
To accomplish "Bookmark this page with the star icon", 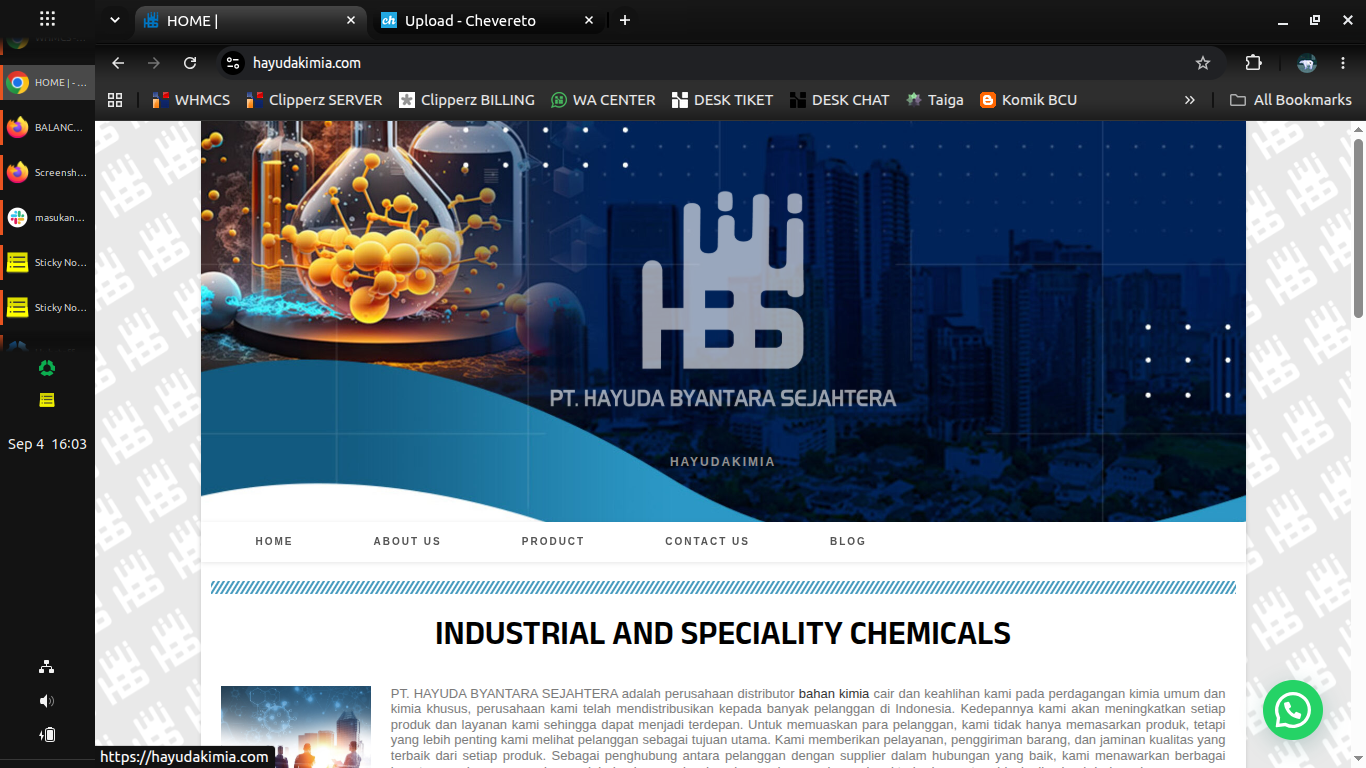I will pyautogui.click(x=1203, y=63).
